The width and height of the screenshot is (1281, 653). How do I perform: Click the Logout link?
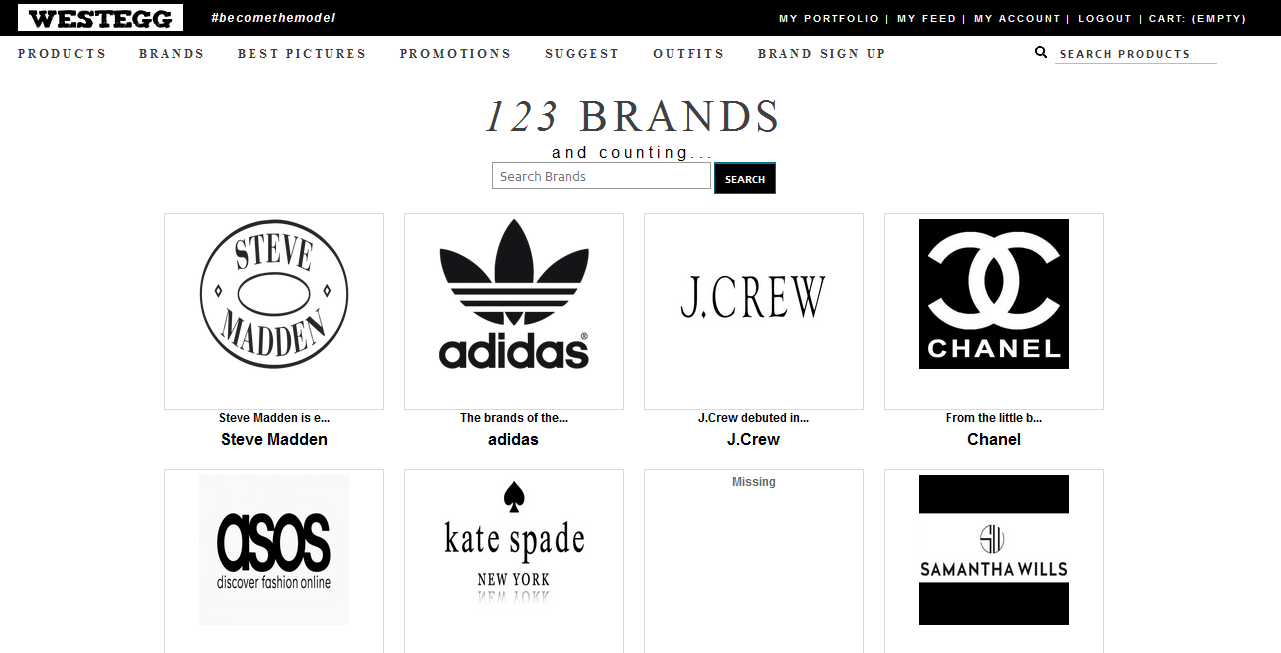[1105, 18]
